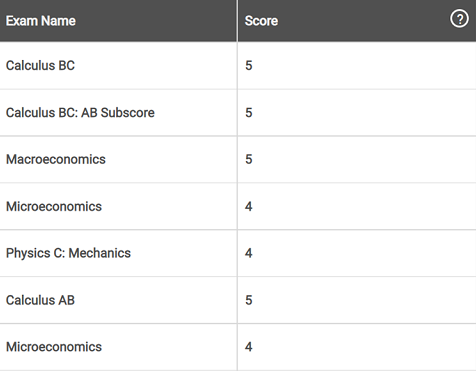476x376 pixels.
Task: Select the Calculus AB exam row
Action: point(238,300)
